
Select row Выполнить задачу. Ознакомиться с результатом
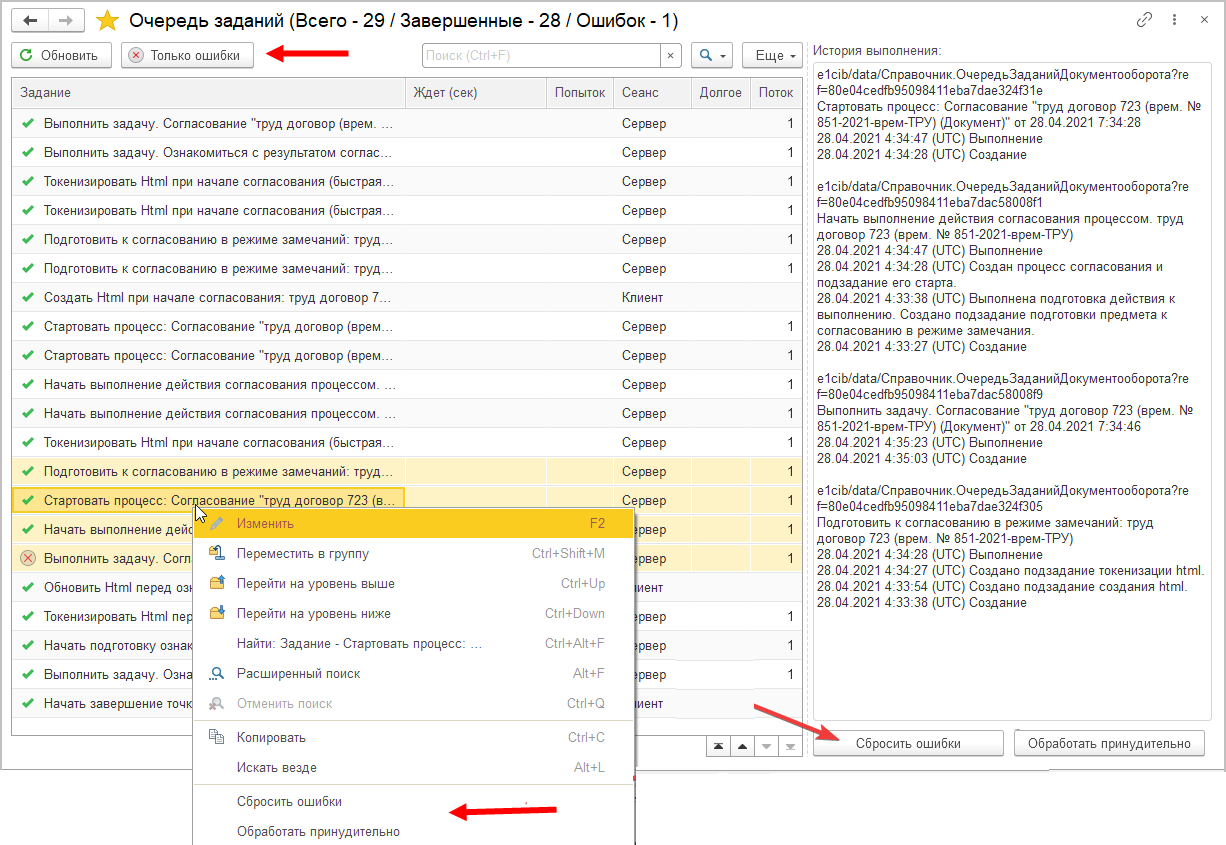pyautogui.click(x=407, y=152)
